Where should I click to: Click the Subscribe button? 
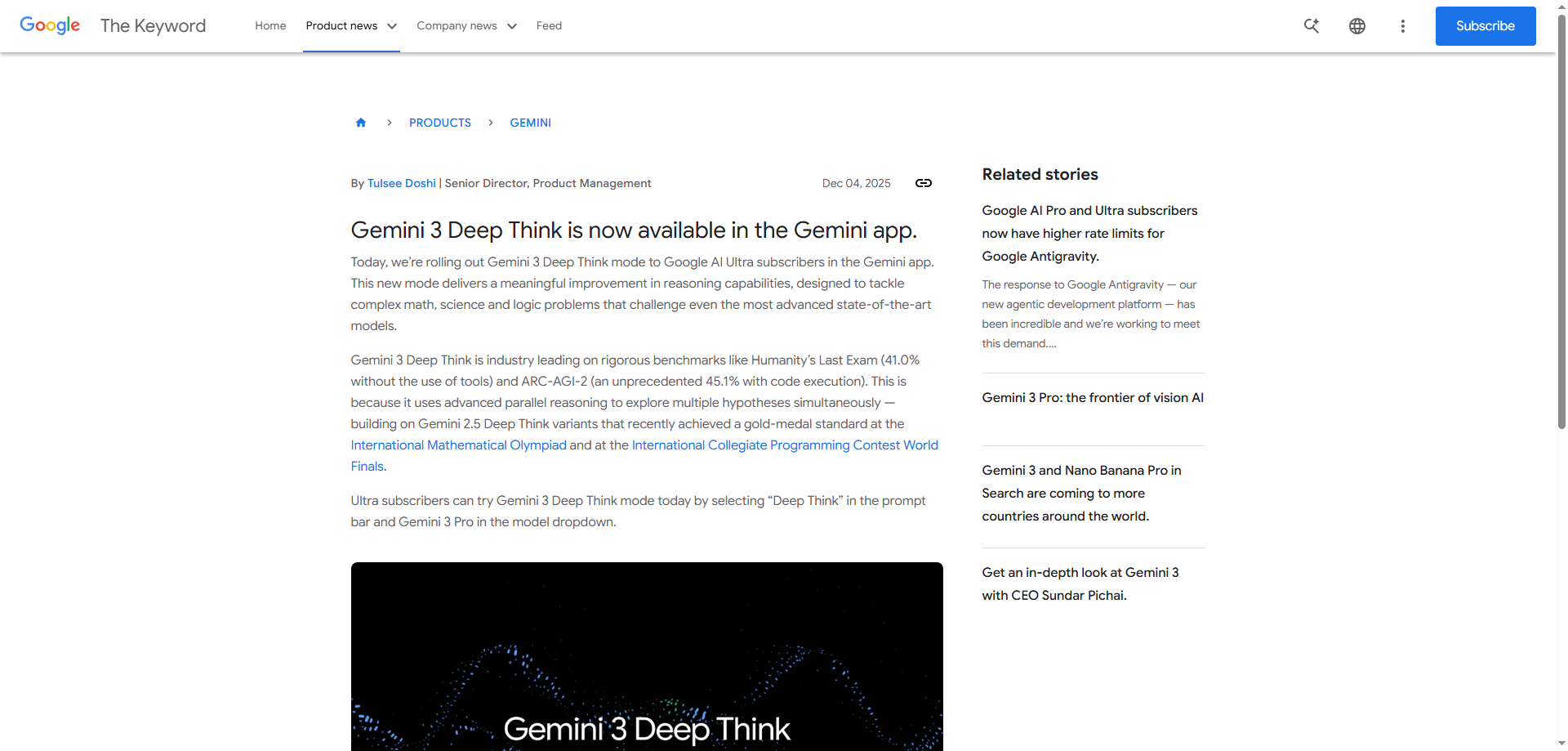(1485, 25)
